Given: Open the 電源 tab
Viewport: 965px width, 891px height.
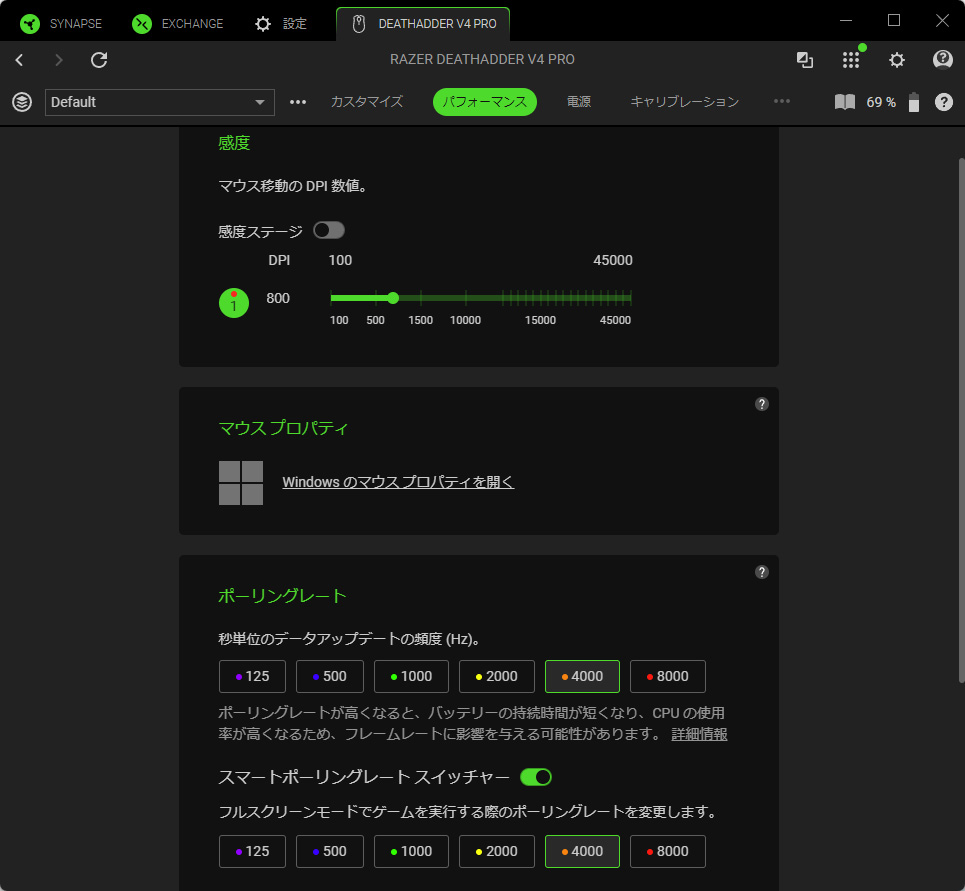Looking at the screenshot, I should coord(579,102).
